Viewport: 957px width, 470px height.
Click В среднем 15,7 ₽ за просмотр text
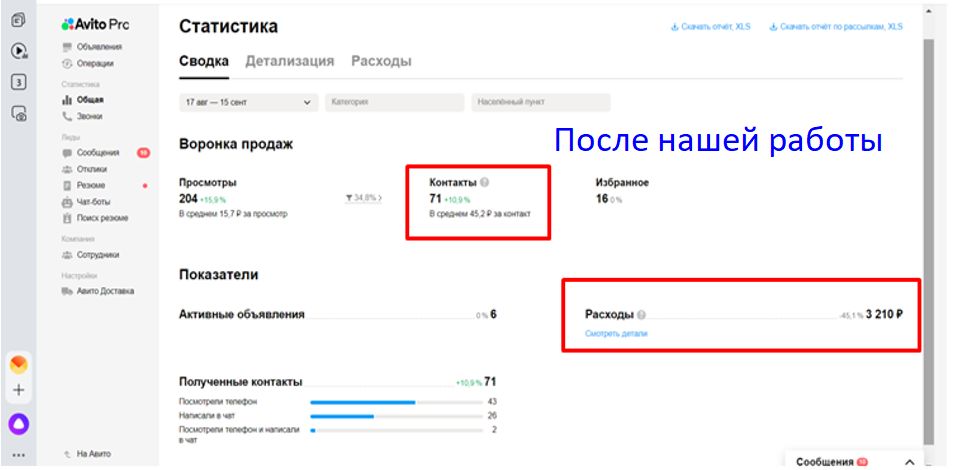[233, 214]
